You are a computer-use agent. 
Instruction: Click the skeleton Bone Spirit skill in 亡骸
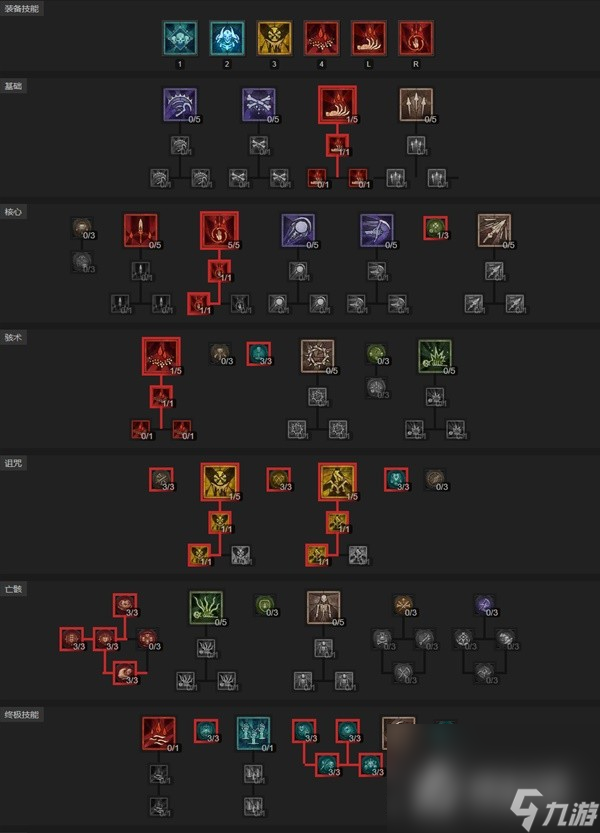[324, 608]
